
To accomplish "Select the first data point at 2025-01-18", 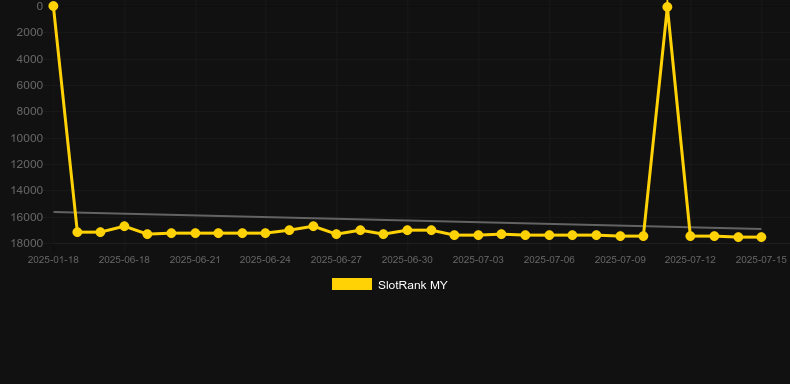I will tap(53, 6).
